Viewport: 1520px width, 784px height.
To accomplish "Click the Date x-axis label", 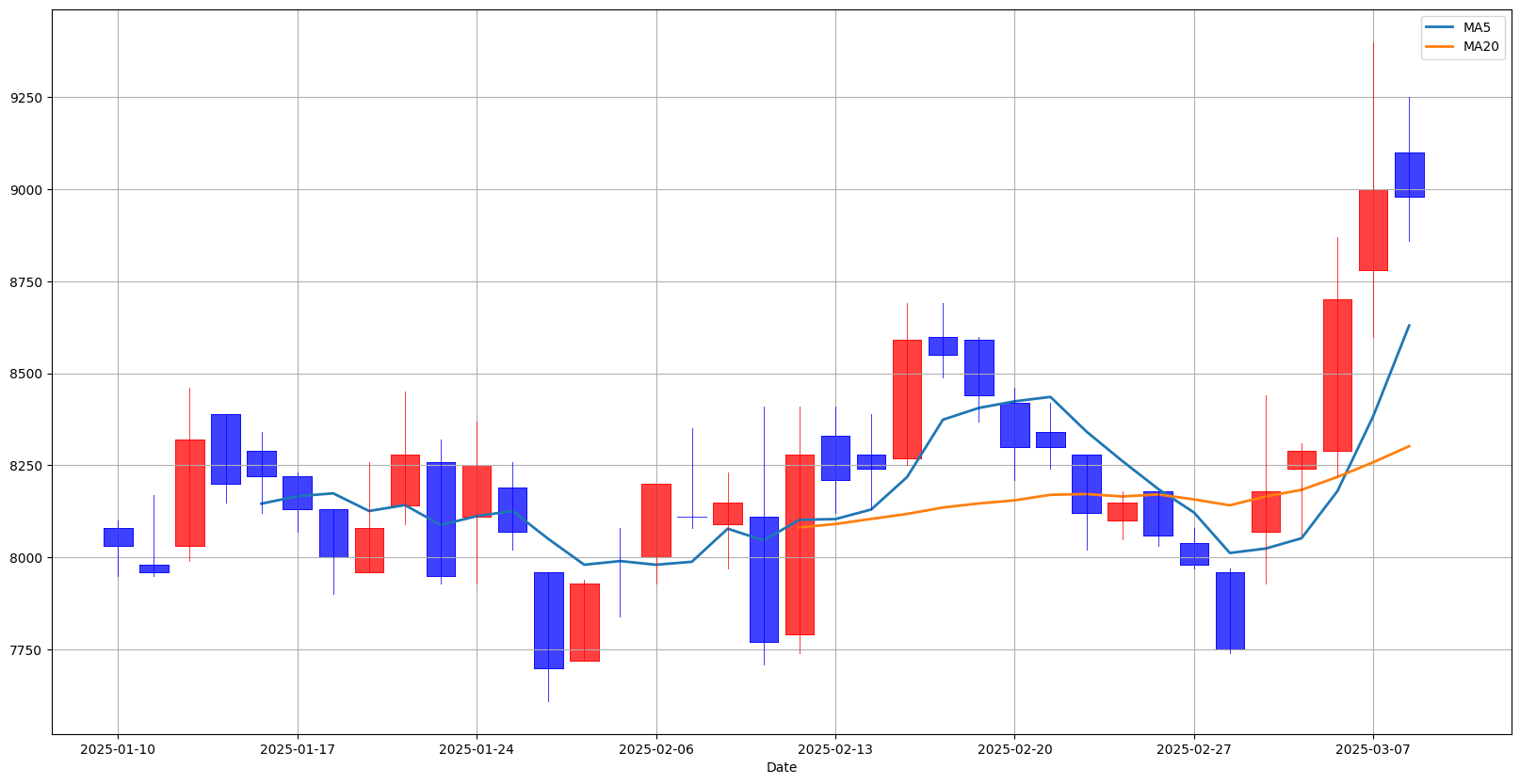I will [x=781, y=768].
